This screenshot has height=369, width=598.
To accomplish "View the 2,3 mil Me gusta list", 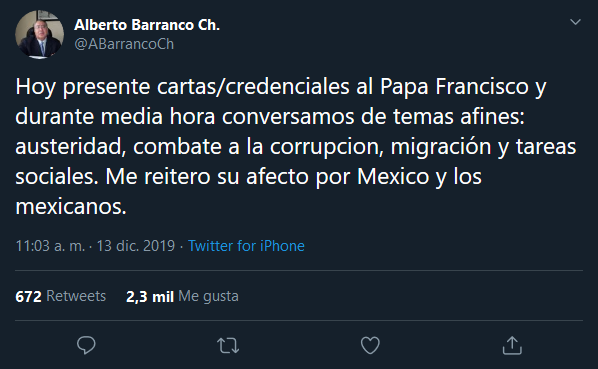I will pyautogui.click(x=182, y=296).
